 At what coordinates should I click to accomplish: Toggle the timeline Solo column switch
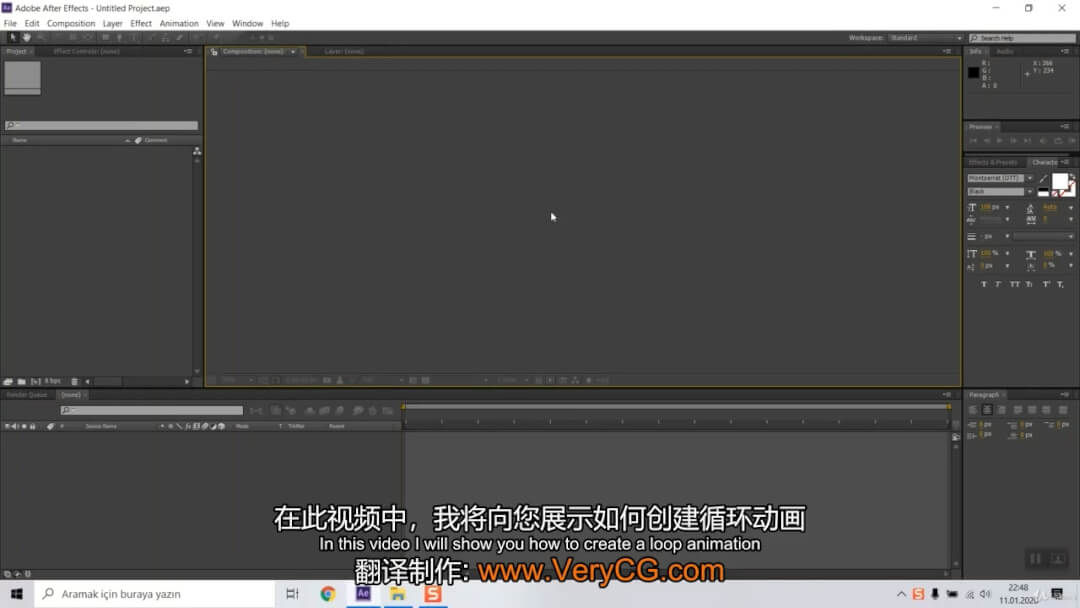tap(24, 427)
